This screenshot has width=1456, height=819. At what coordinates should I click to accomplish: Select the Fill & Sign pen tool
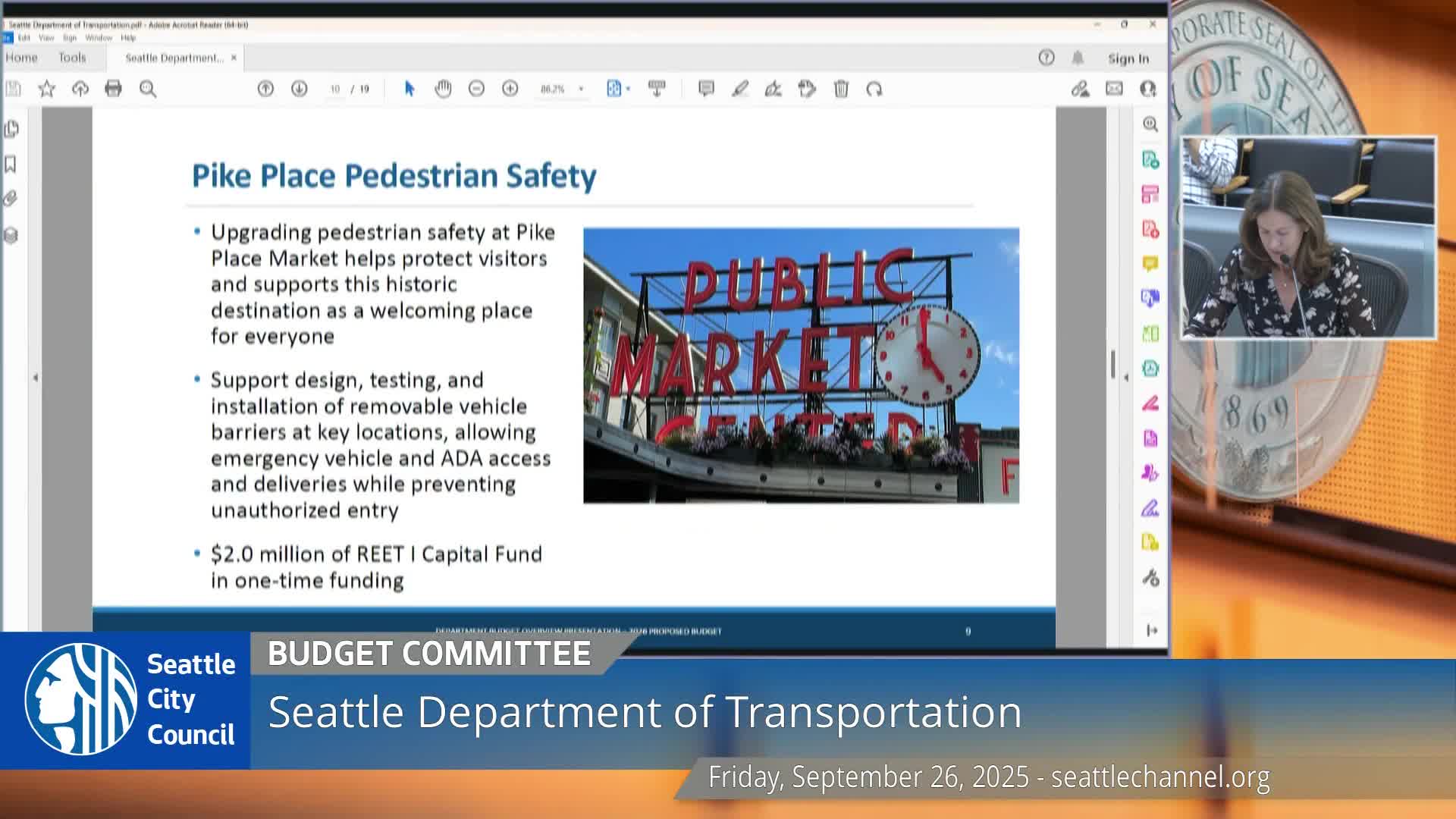(774, 89)
